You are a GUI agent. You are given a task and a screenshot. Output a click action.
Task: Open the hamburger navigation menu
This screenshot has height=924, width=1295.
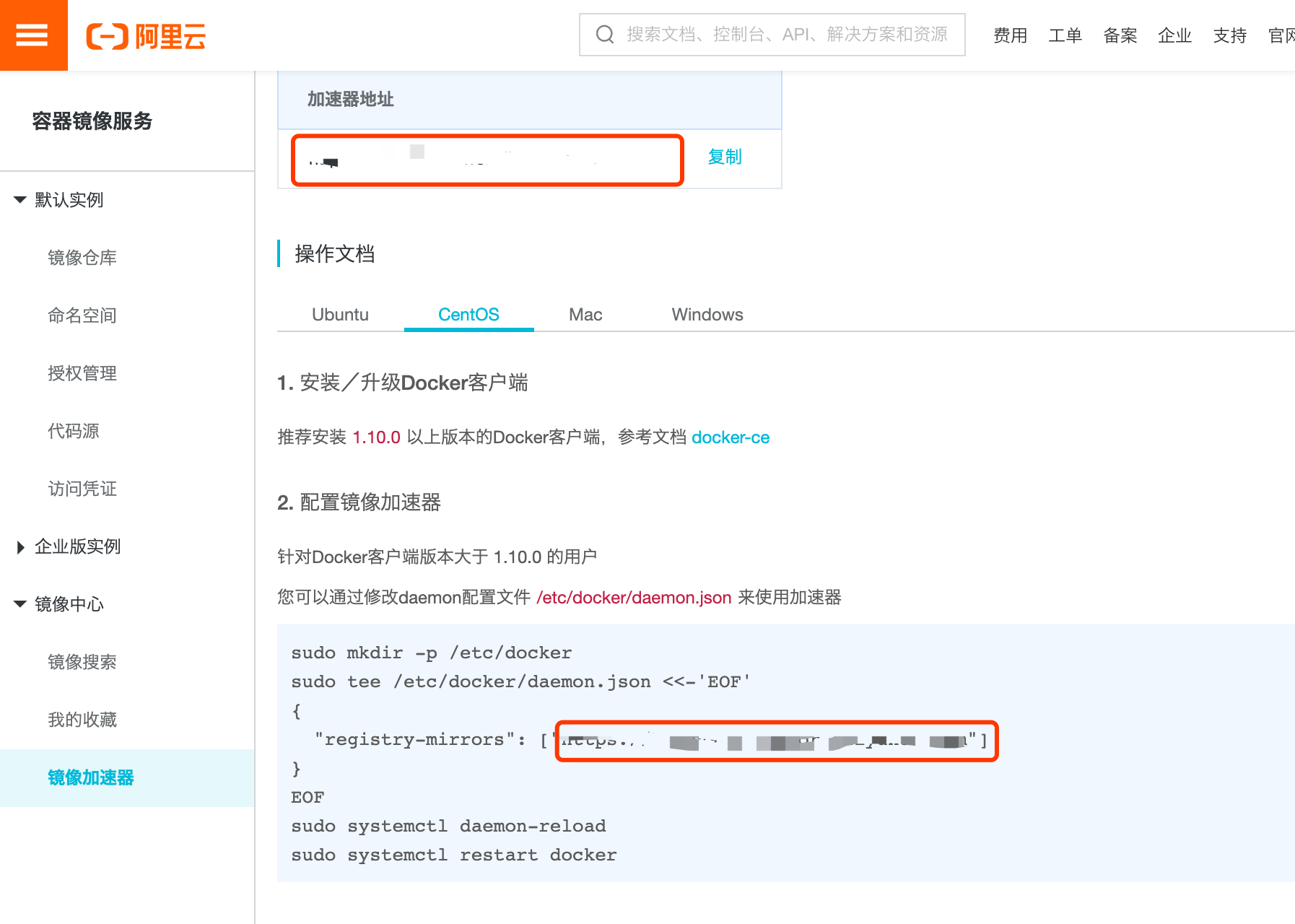coord(33,35)
